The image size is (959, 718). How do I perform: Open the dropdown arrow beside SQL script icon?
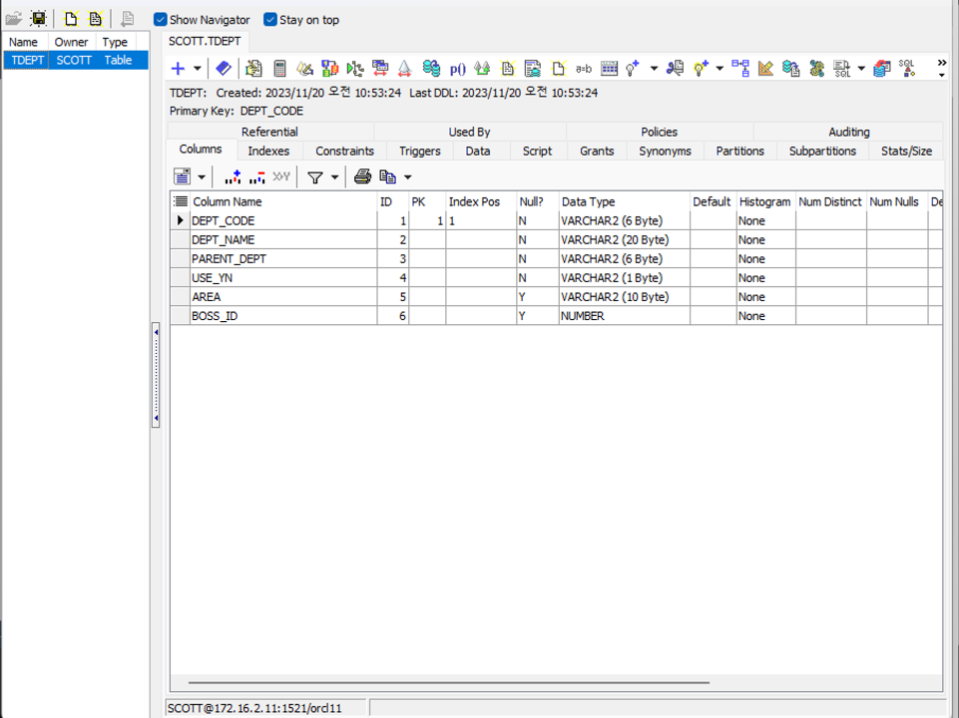tap(861, 68)
